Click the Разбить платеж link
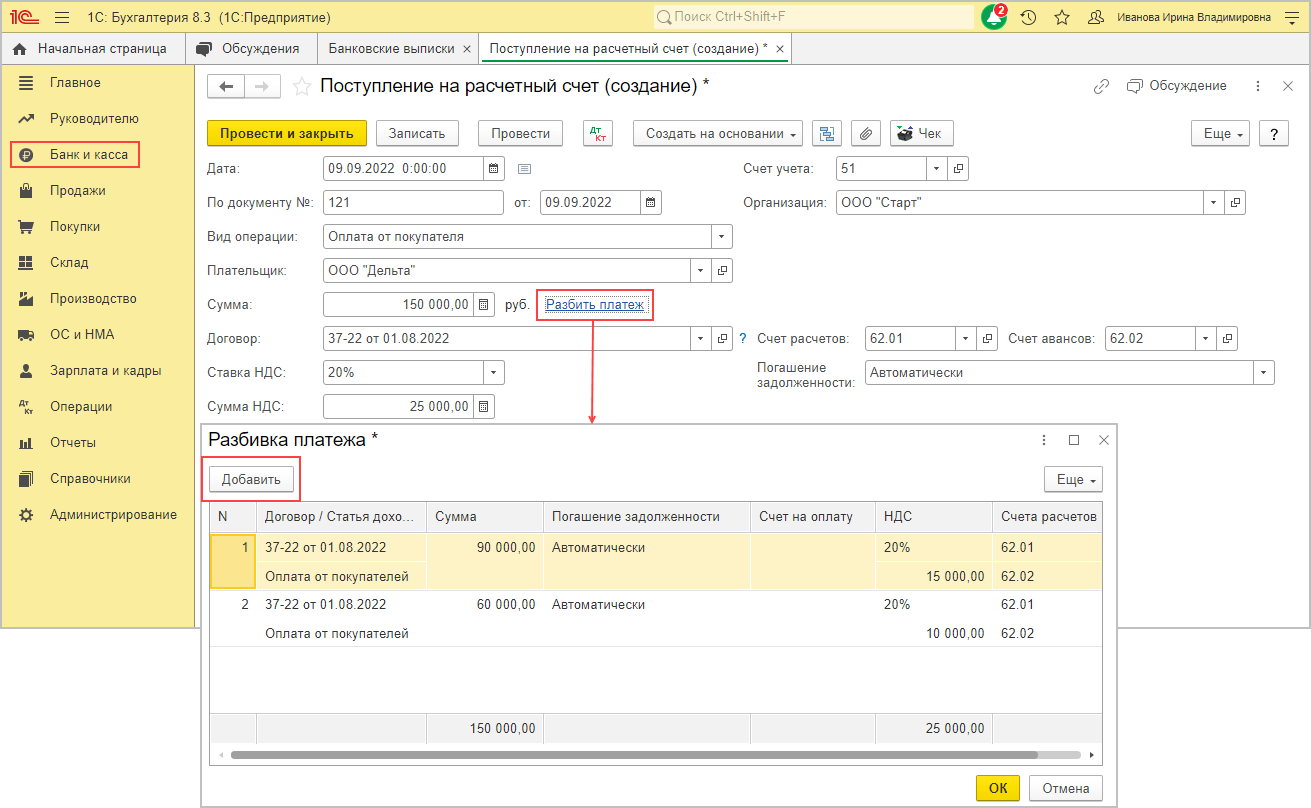The width and height of the screenshot is (1311, 808). pyautogui.click(x=594, y=304)
